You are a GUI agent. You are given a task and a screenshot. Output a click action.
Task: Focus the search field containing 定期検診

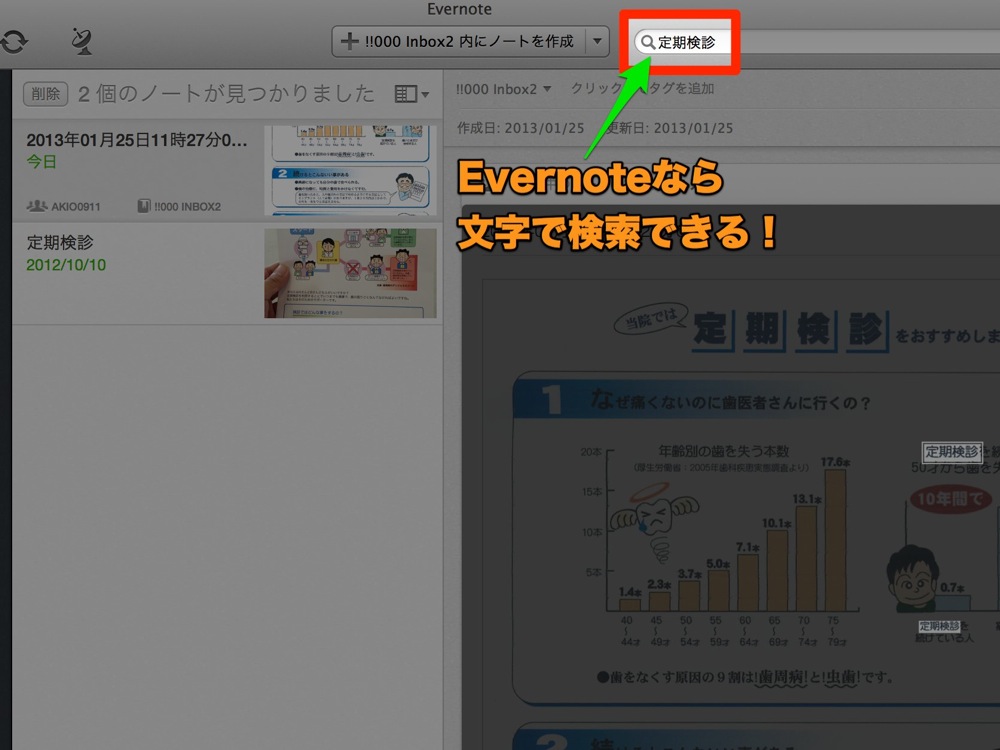pyautogui.click(x=816, y=42)
